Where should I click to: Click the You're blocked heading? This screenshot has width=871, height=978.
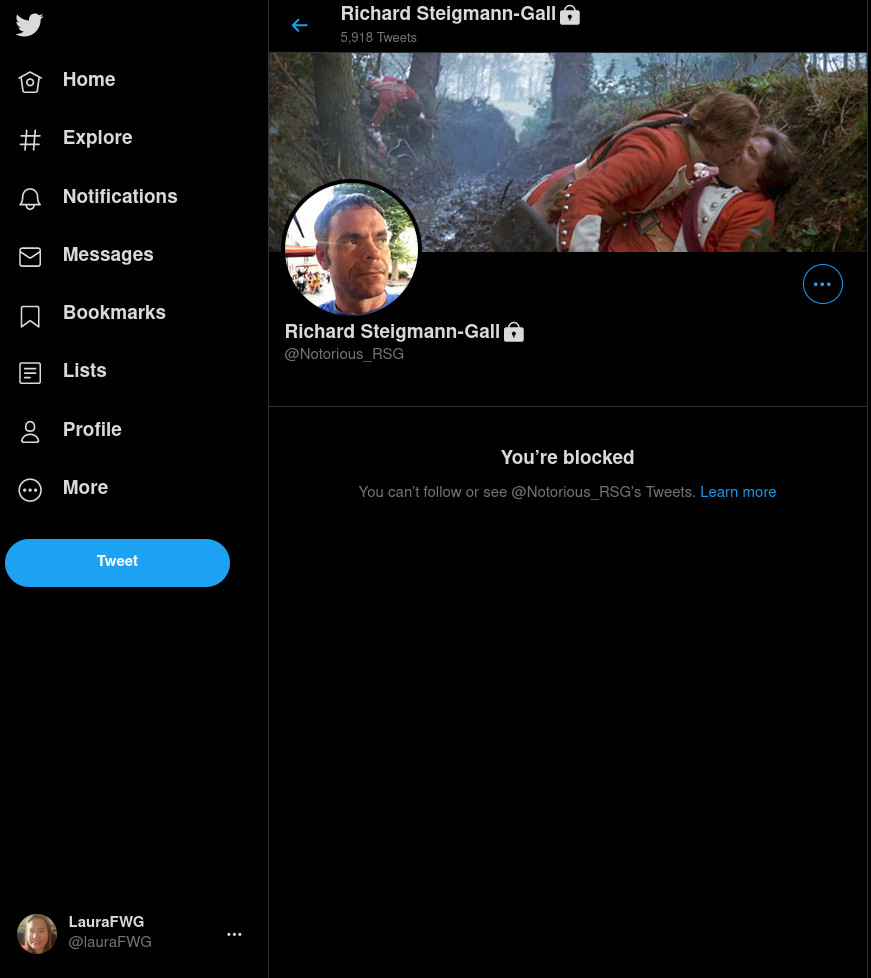[x=567, y=457]
